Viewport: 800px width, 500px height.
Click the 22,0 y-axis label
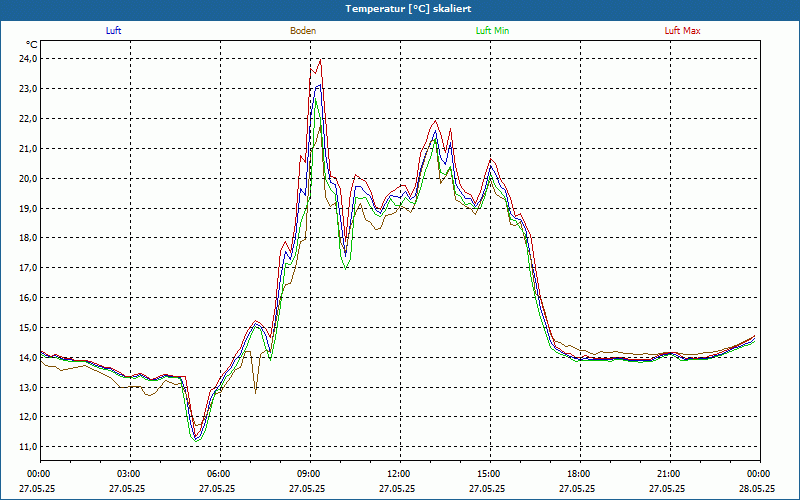click(x=29, y=118)
